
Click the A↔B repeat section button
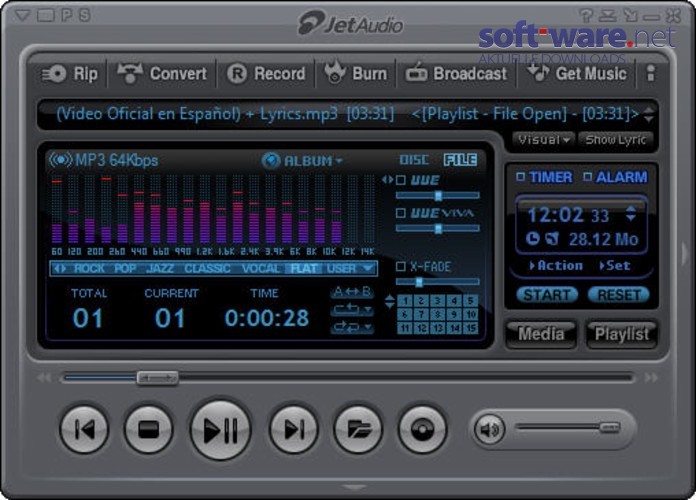(x=352, y=292)
